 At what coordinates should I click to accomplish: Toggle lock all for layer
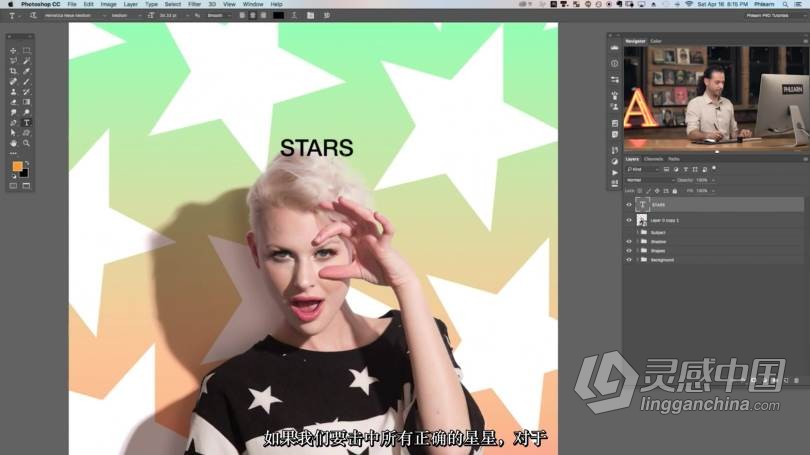pyautogui.click(x=675, y=191)
